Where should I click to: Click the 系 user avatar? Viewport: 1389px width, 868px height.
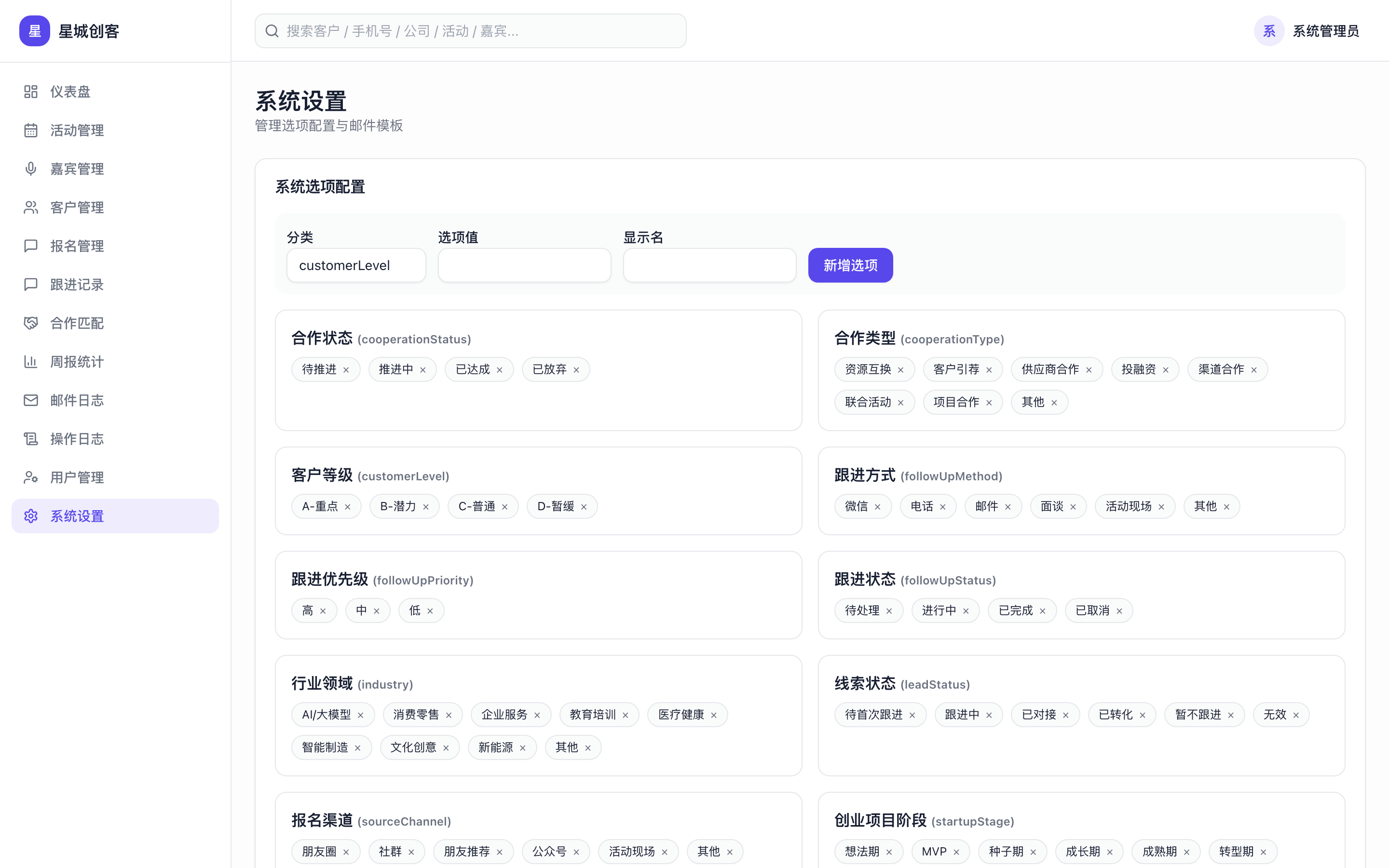(1269, 31)
